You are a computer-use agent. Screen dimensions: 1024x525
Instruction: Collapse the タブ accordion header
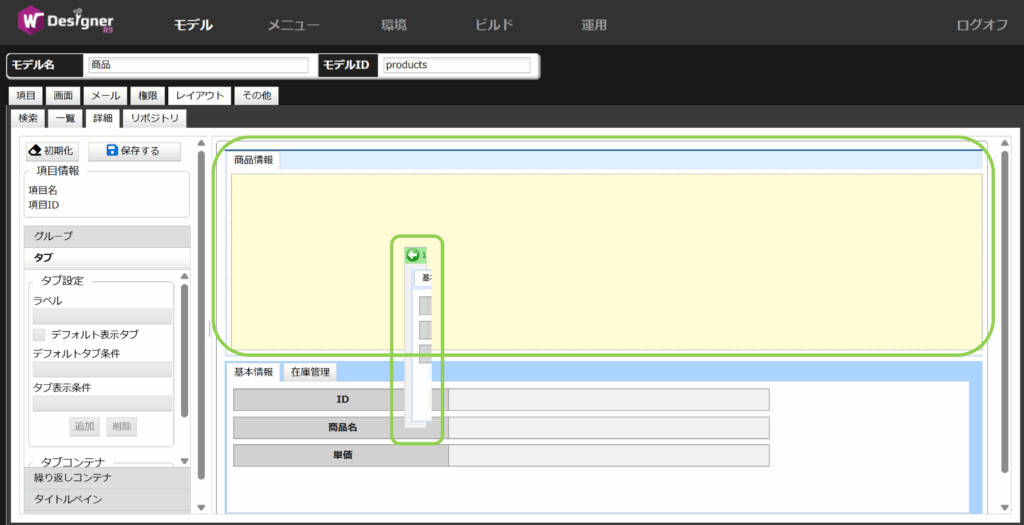point(106,257)
